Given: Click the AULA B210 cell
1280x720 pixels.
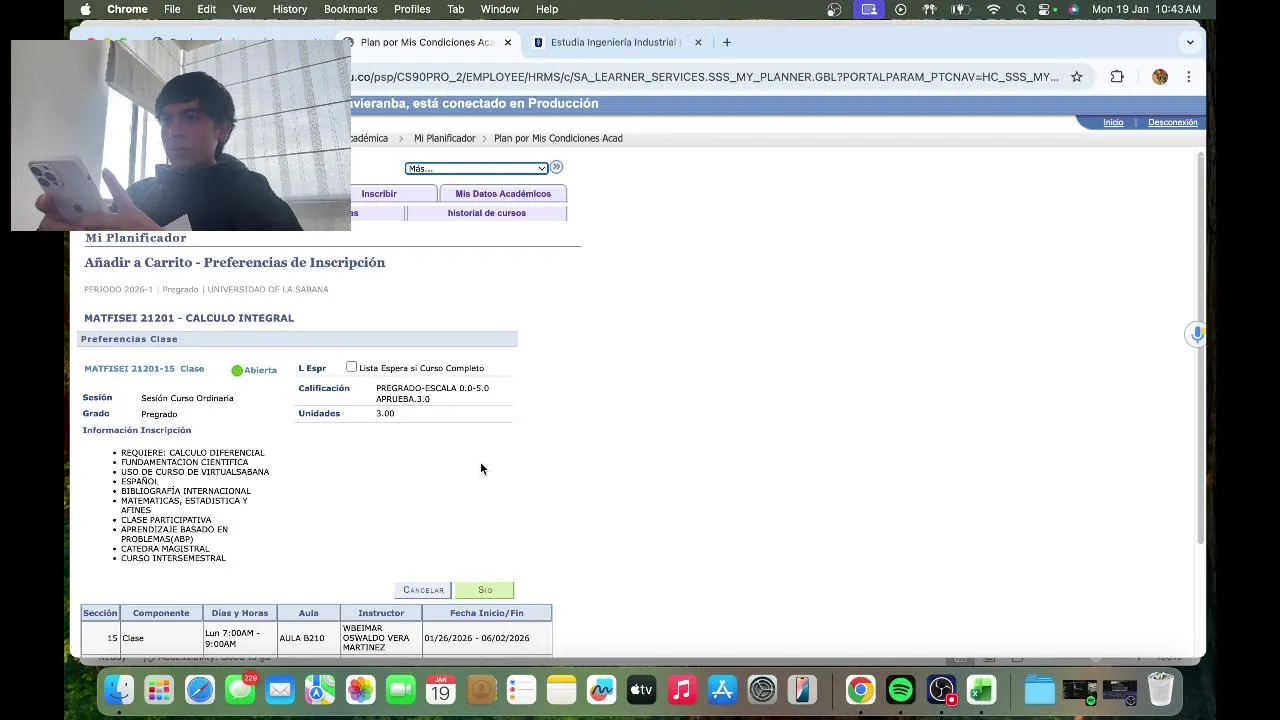Looking at the screenshot, I should point(308,638).
